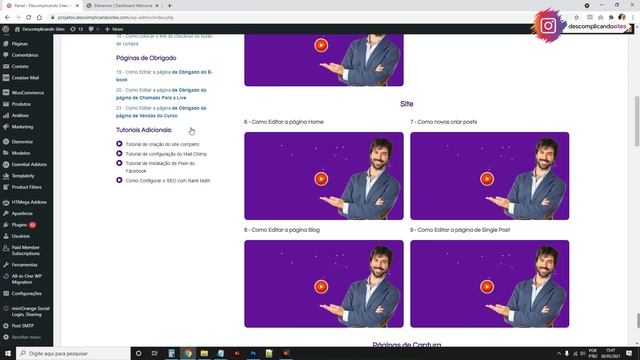The width and height of the screenshot is (640, 360).
Task: Click the Ferramentas wrench icon
Action: (x=6, y=265)
